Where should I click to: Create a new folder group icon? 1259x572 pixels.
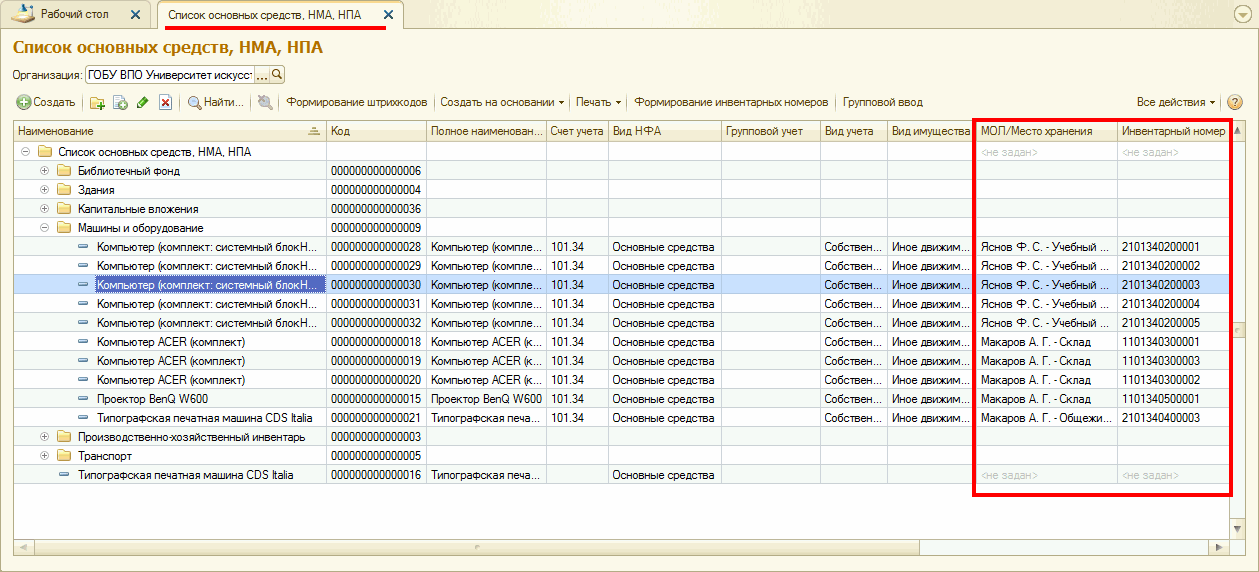point(97,102)
